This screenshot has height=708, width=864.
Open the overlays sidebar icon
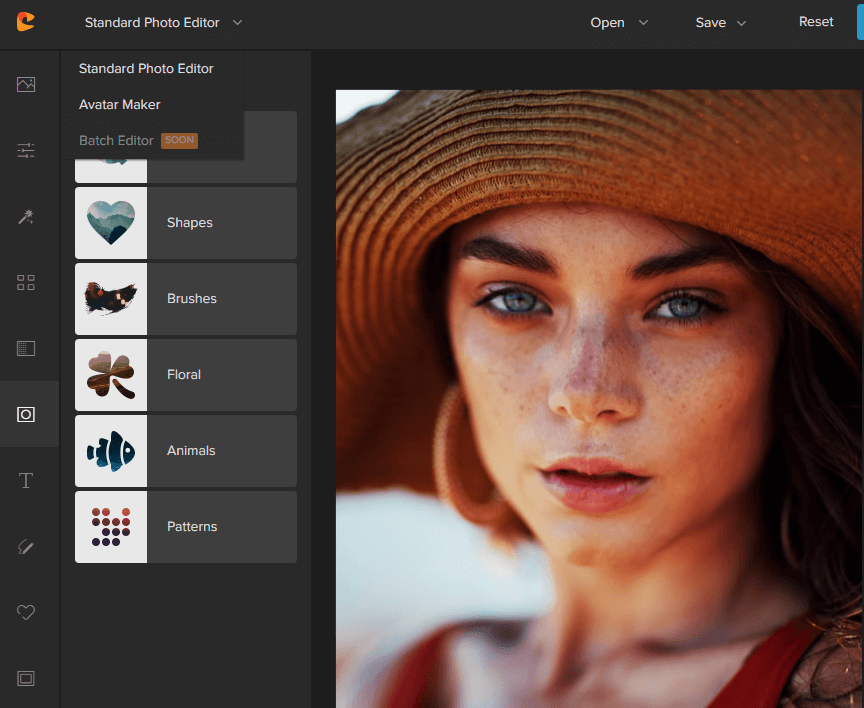coord(26,349)
